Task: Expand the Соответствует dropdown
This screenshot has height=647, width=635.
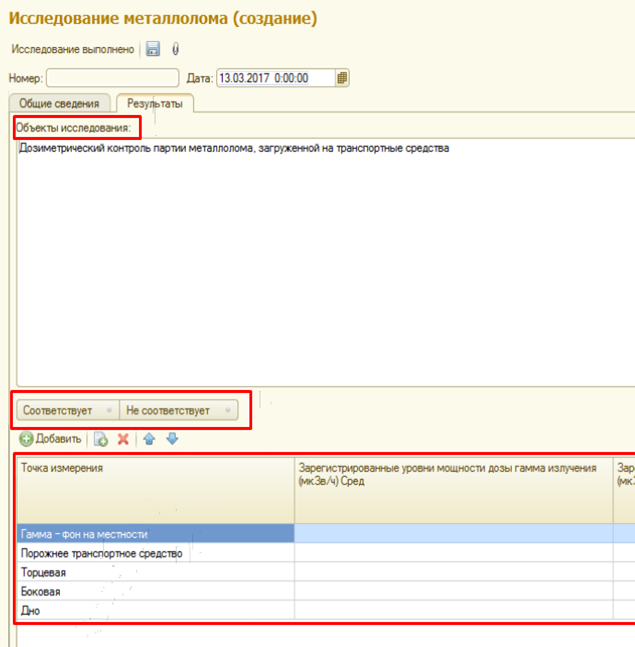Action: click(108, 411)
